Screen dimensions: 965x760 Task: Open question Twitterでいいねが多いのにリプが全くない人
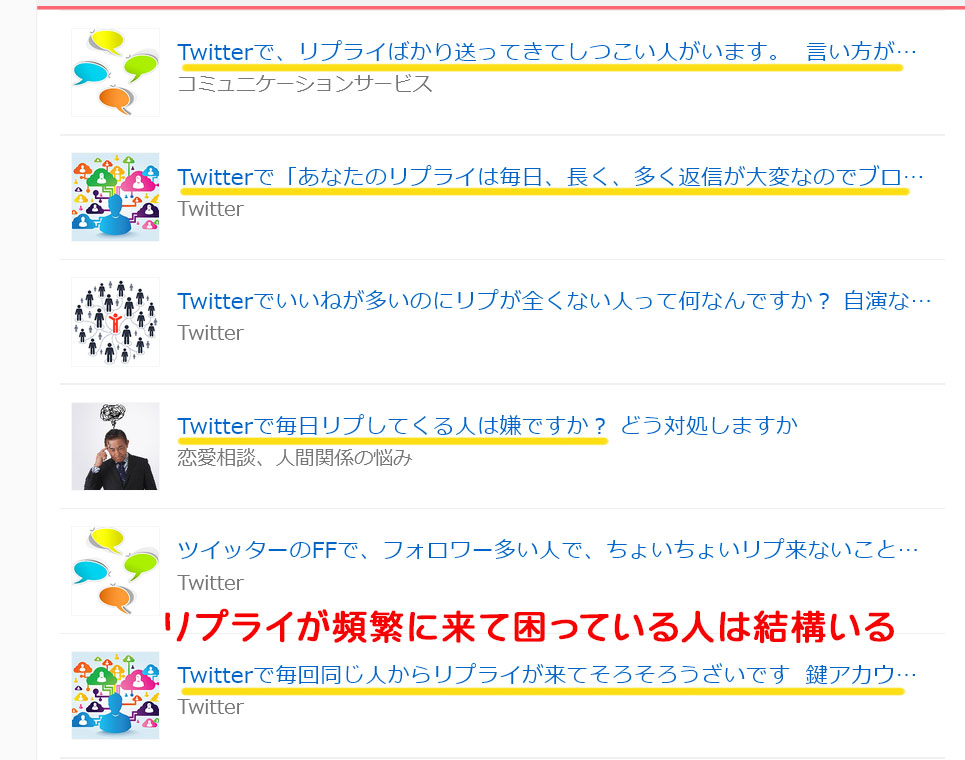point(554,301)
